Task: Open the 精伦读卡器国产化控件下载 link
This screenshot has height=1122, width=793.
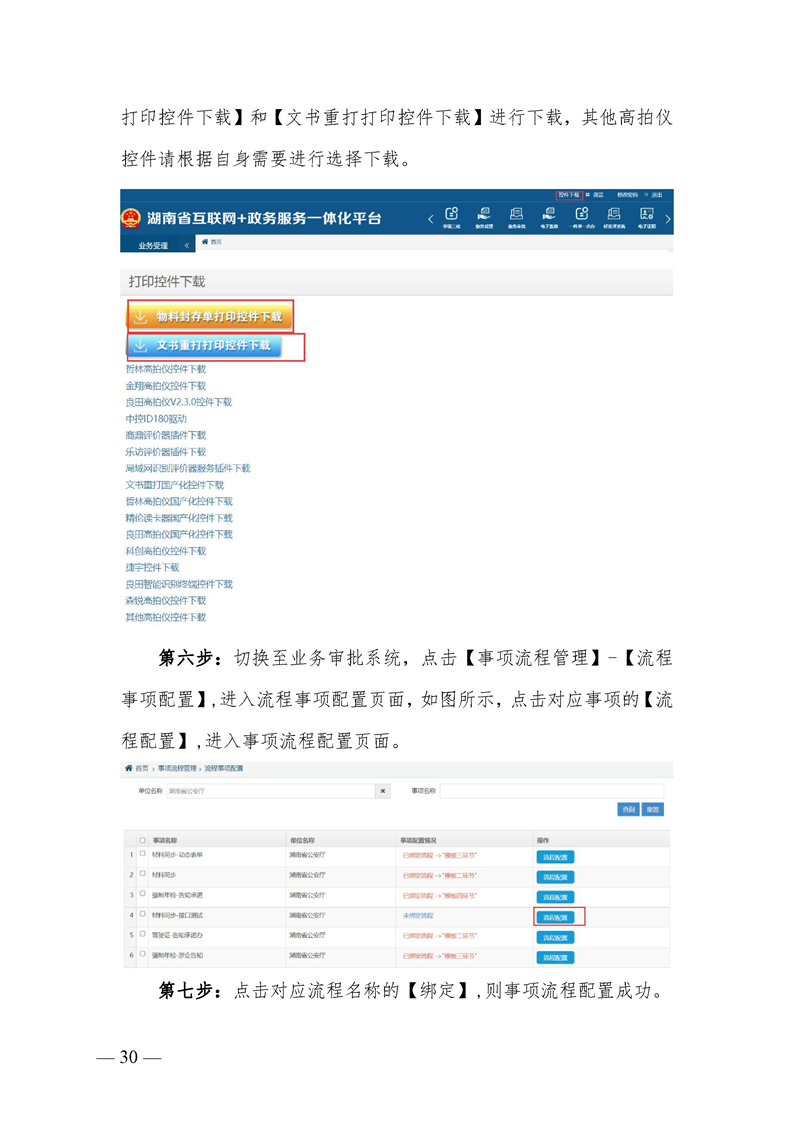Action: point(179,517)
